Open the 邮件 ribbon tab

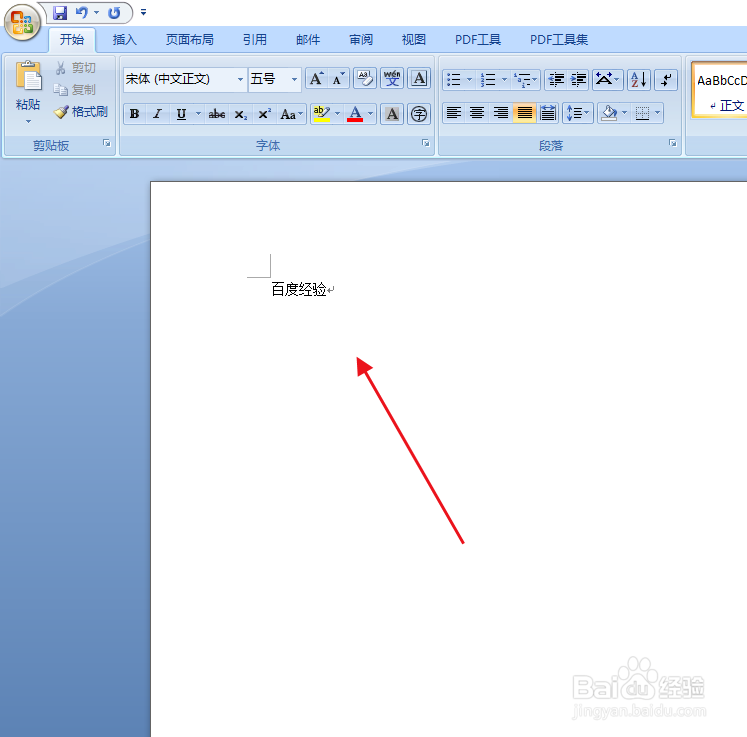[x=308, y=40]
